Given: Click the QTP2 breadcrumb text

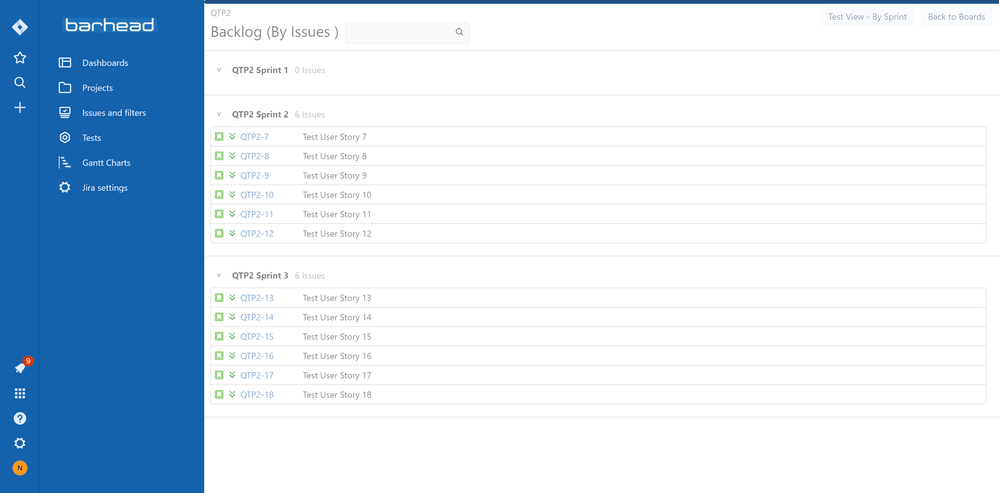Looking at the screenshot, I should coord(220,13).
